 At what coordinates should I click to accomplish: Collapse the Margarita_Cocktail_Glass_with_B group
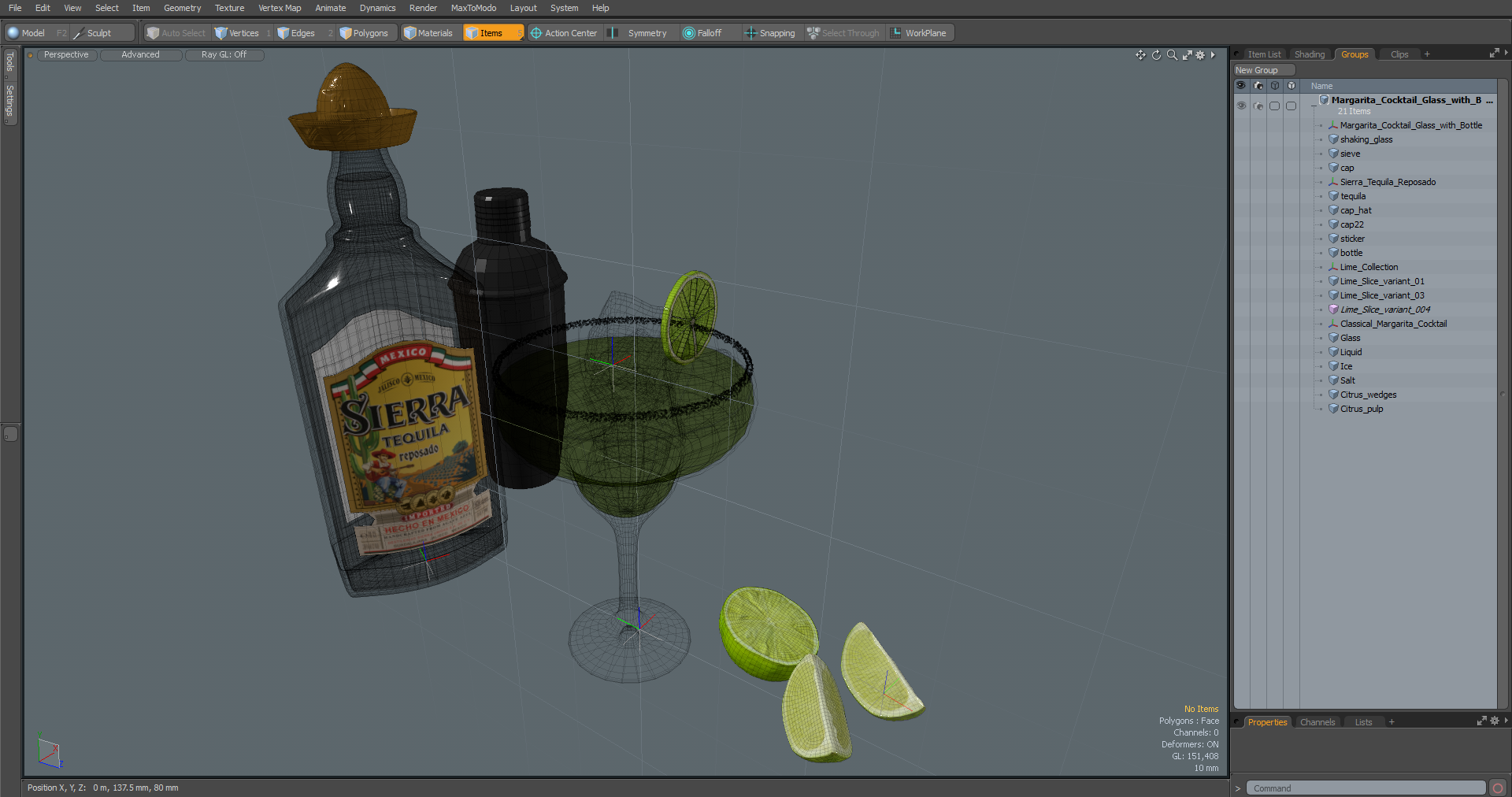(1313, 106)
